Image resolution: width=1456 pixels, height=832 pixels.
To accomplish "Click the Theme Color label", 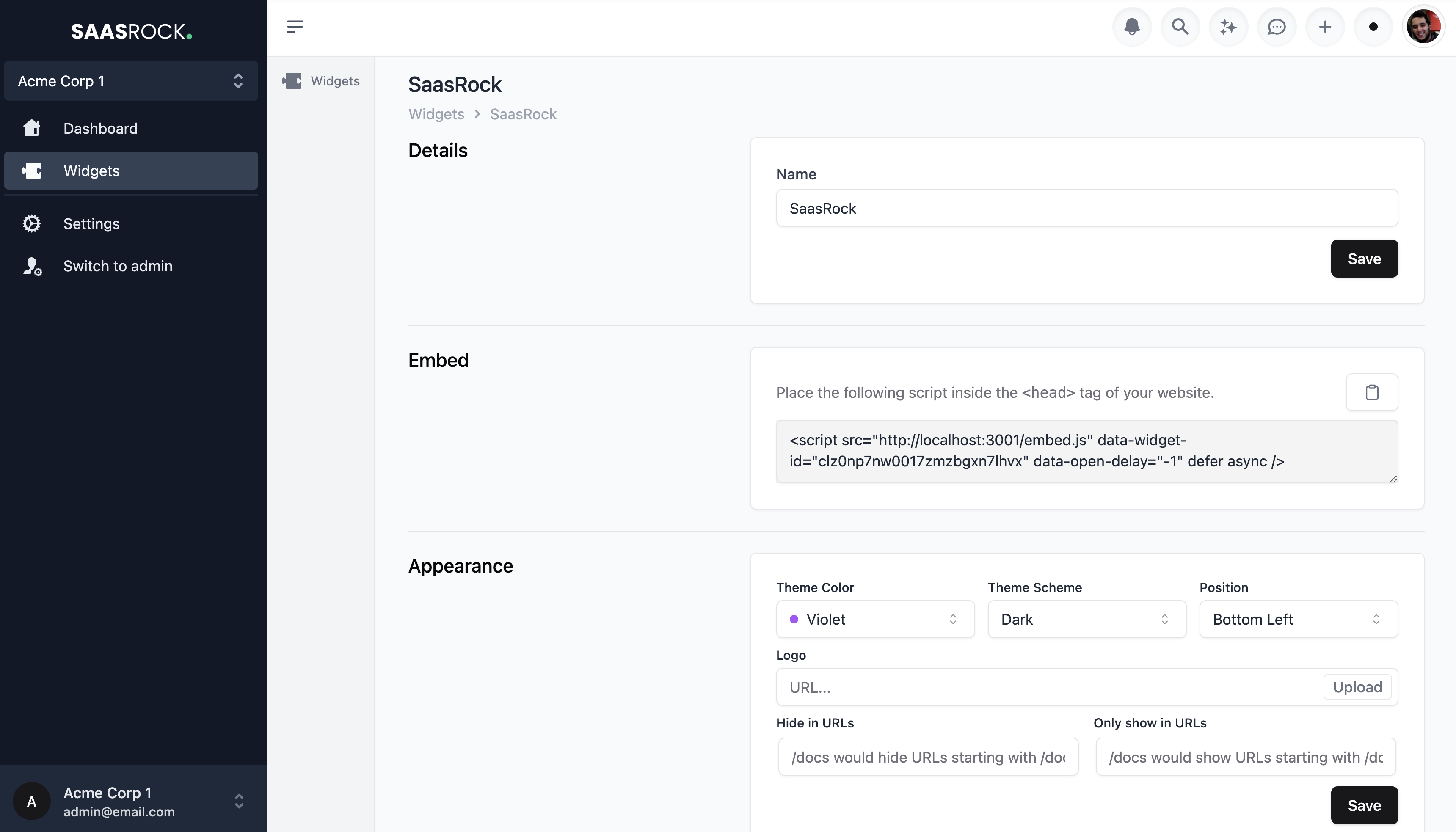I will (x=815, y=587).
